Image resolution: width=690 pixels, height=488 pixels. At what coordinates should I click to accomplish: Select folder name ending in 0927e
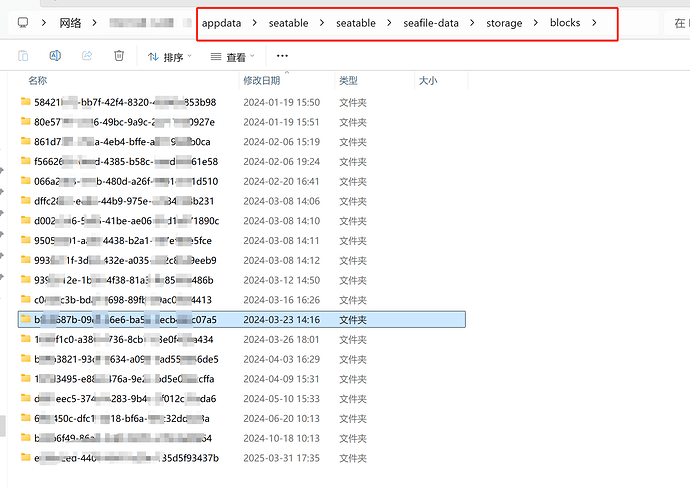tap(242, 122)
